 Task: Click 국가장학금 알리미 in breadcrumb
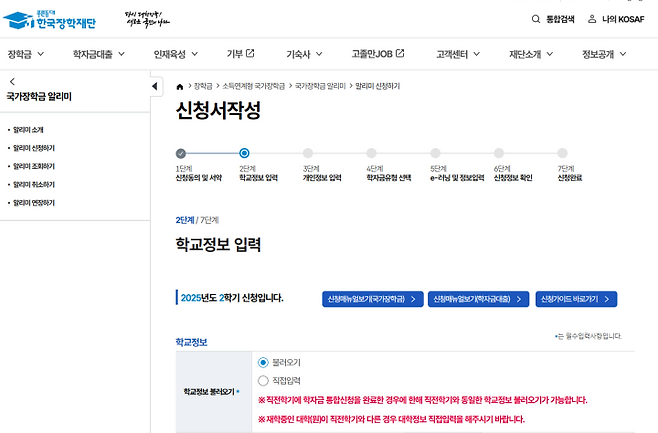(x=320, y=86)
